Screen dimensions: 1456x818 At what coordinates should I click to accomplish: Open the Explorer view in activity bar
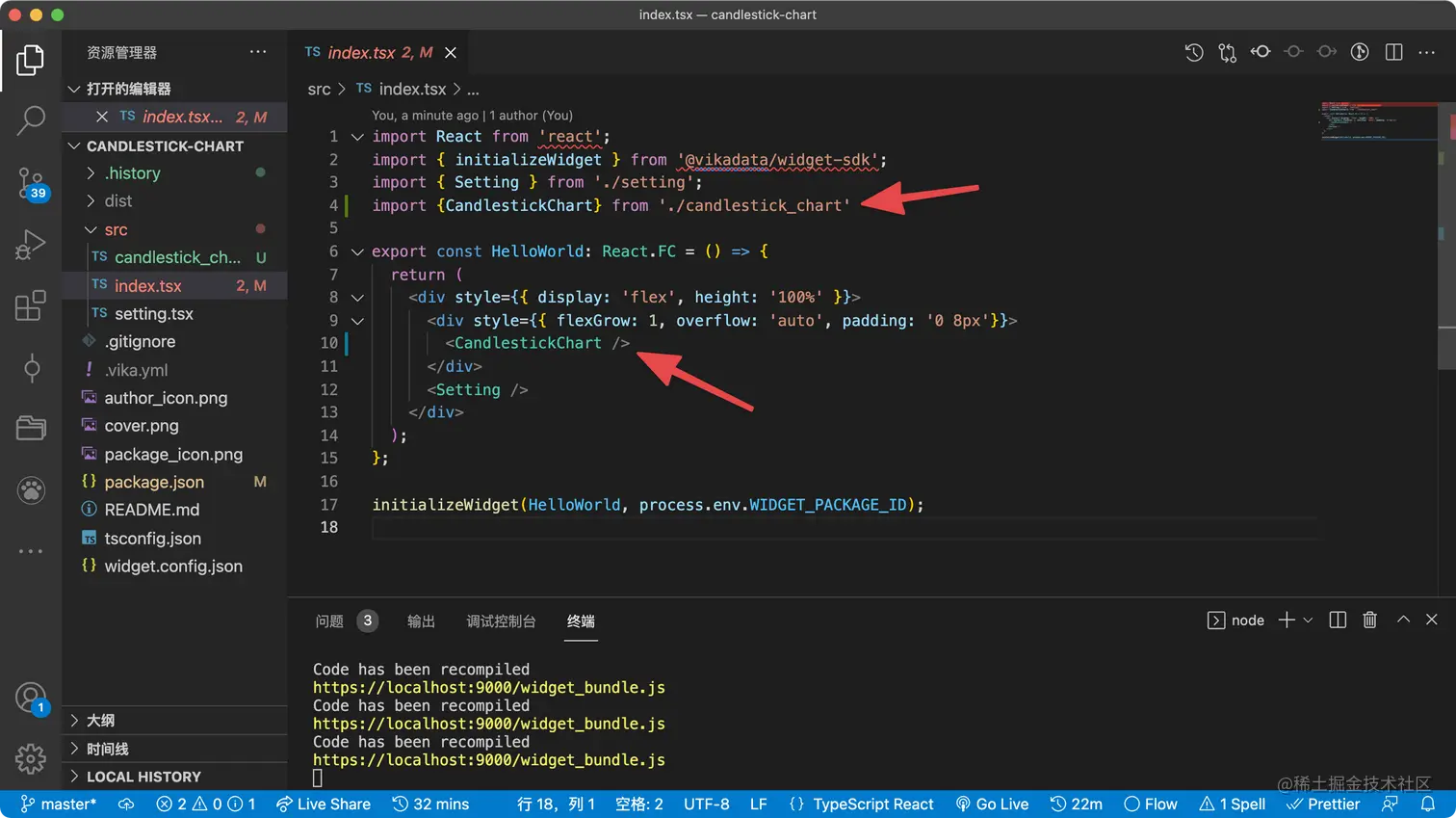click(x=30, y=61)
